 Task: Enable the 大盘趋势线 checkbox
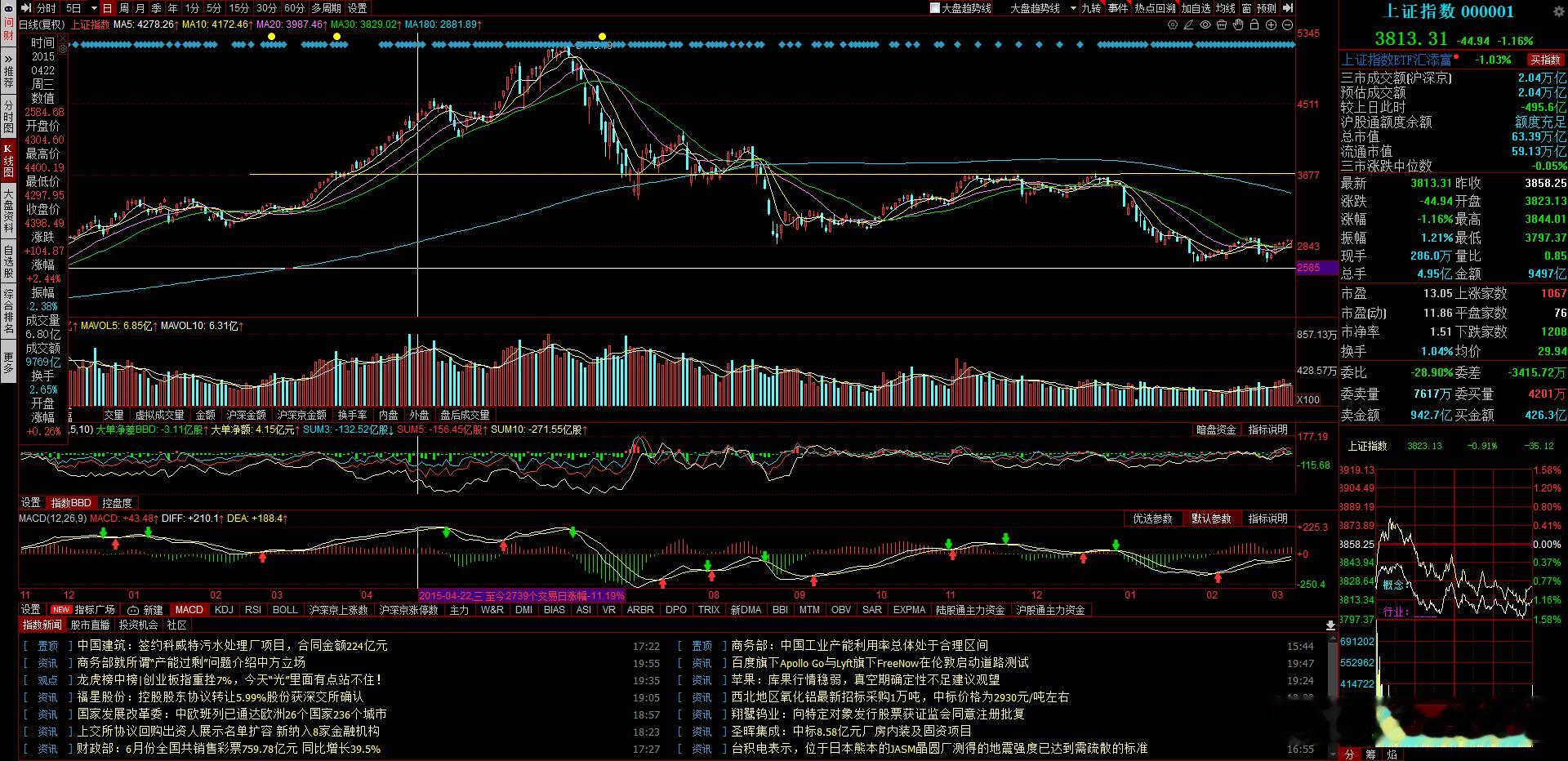coord(935,8)
